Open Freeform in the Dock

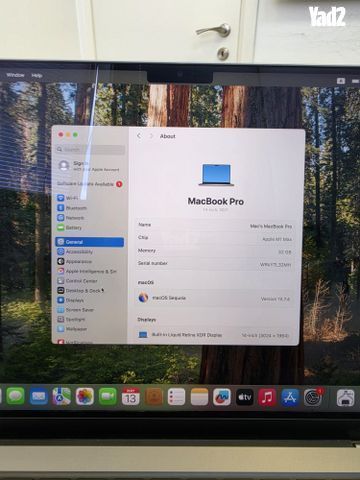coord(222,397)
